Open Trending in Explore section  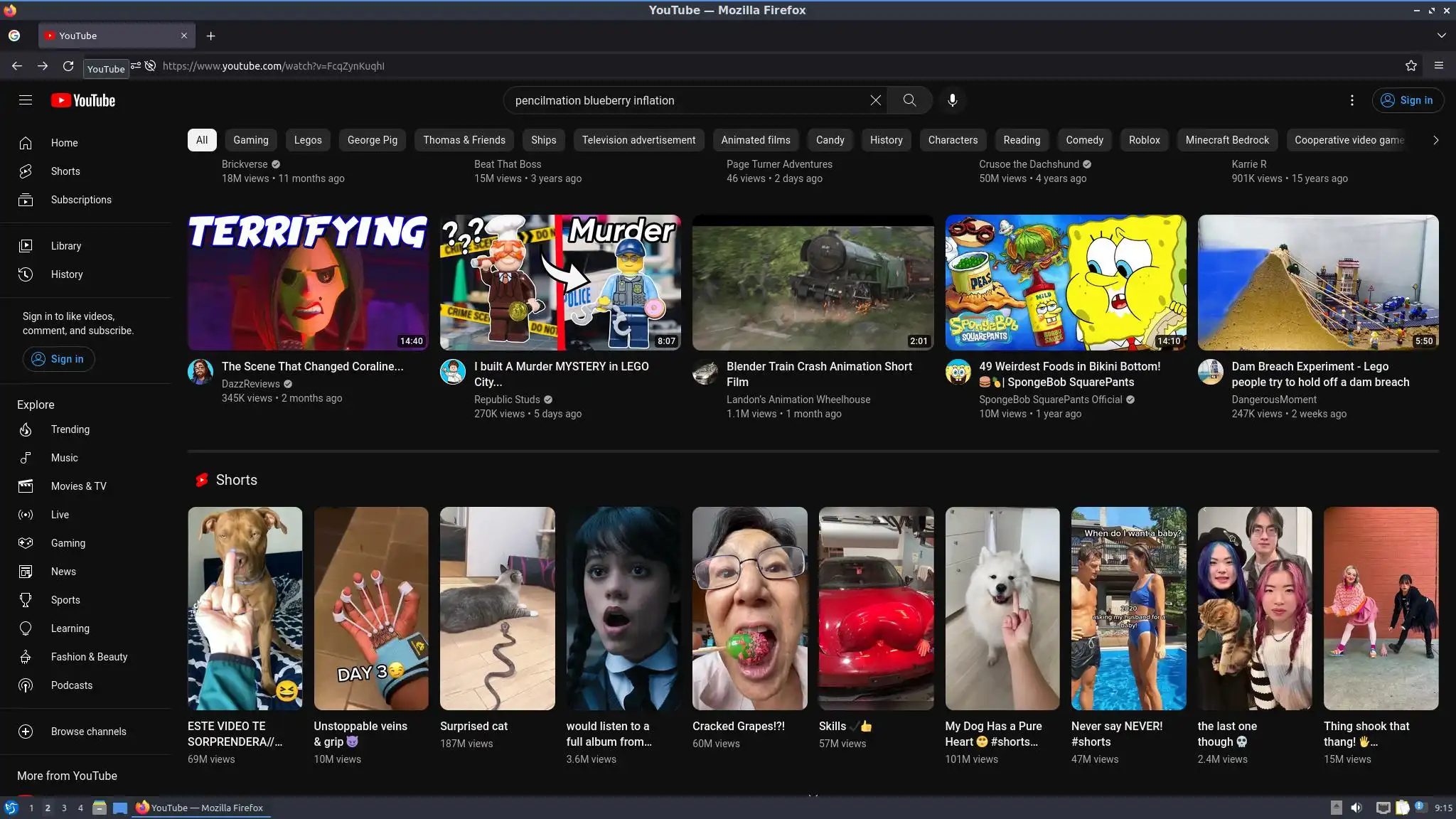pos(70,429)
